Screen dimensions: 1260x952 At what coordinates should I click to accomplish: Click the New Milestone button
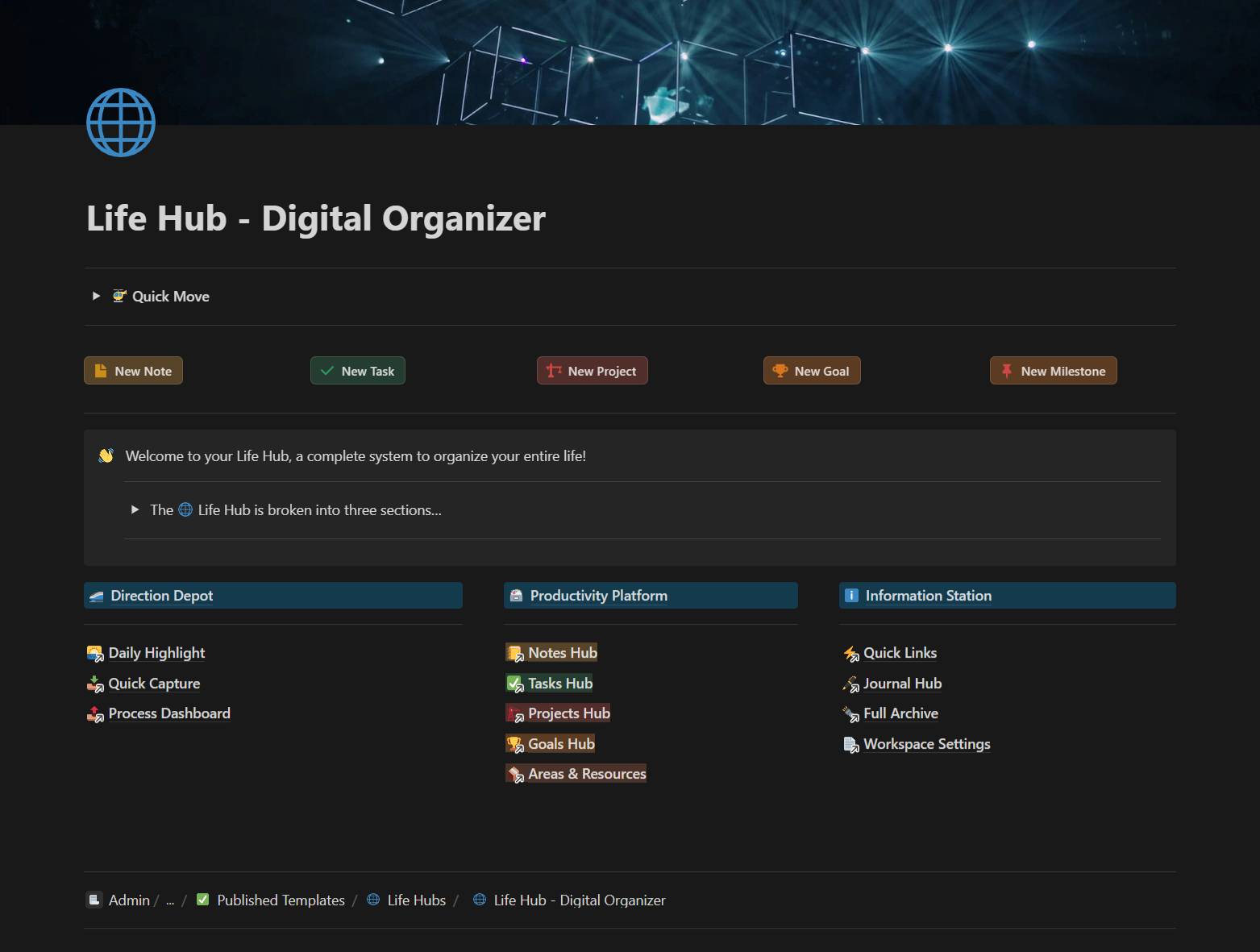click(1053, 371)
